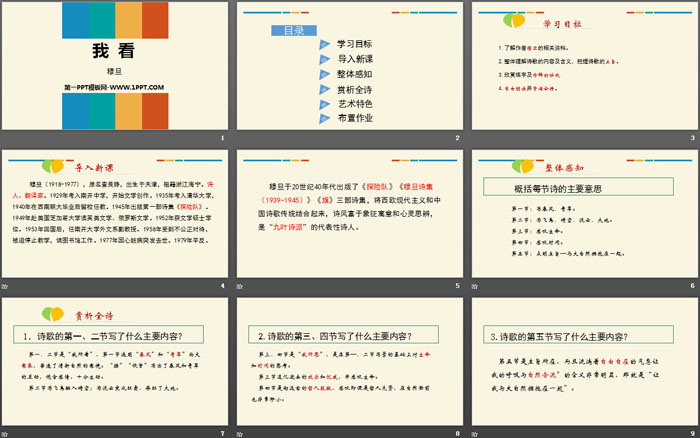This screenshot has height=438, width=700.
Task: Click the animation star icon under slide 7
Action: (5, 434)
